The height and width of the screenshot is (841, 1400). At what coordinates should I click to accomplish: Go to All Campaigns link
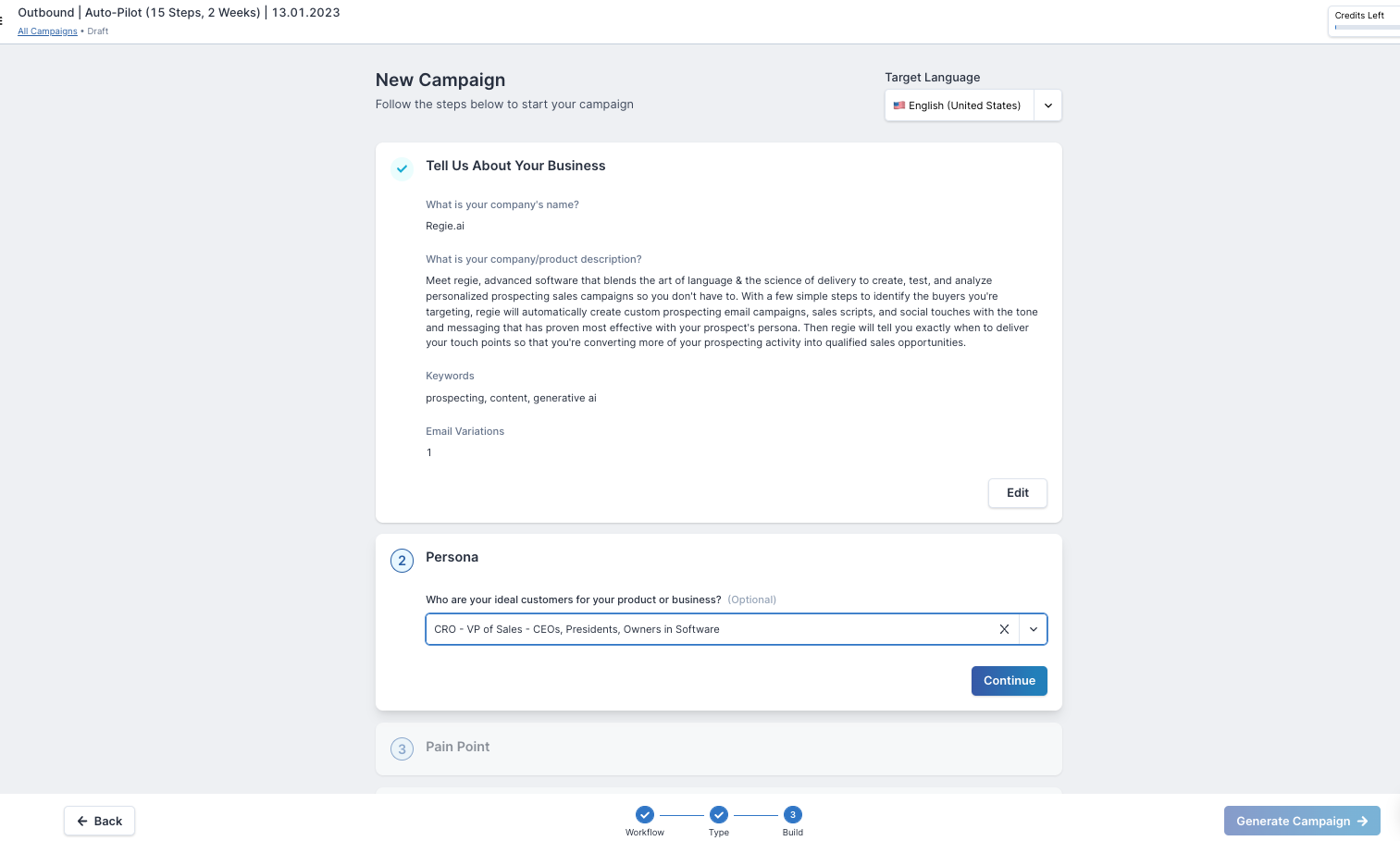(47, 31)
